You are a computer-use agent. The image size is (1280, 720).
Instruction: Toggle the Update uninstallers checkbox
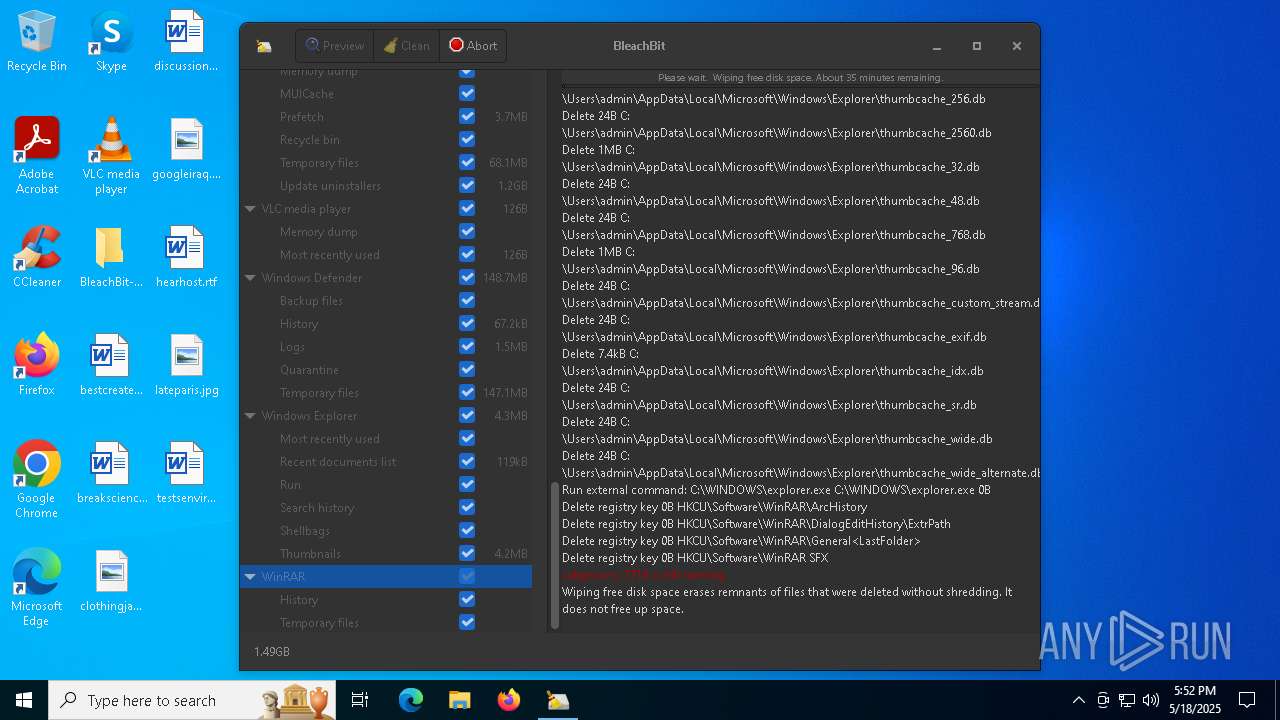[467, 185]
